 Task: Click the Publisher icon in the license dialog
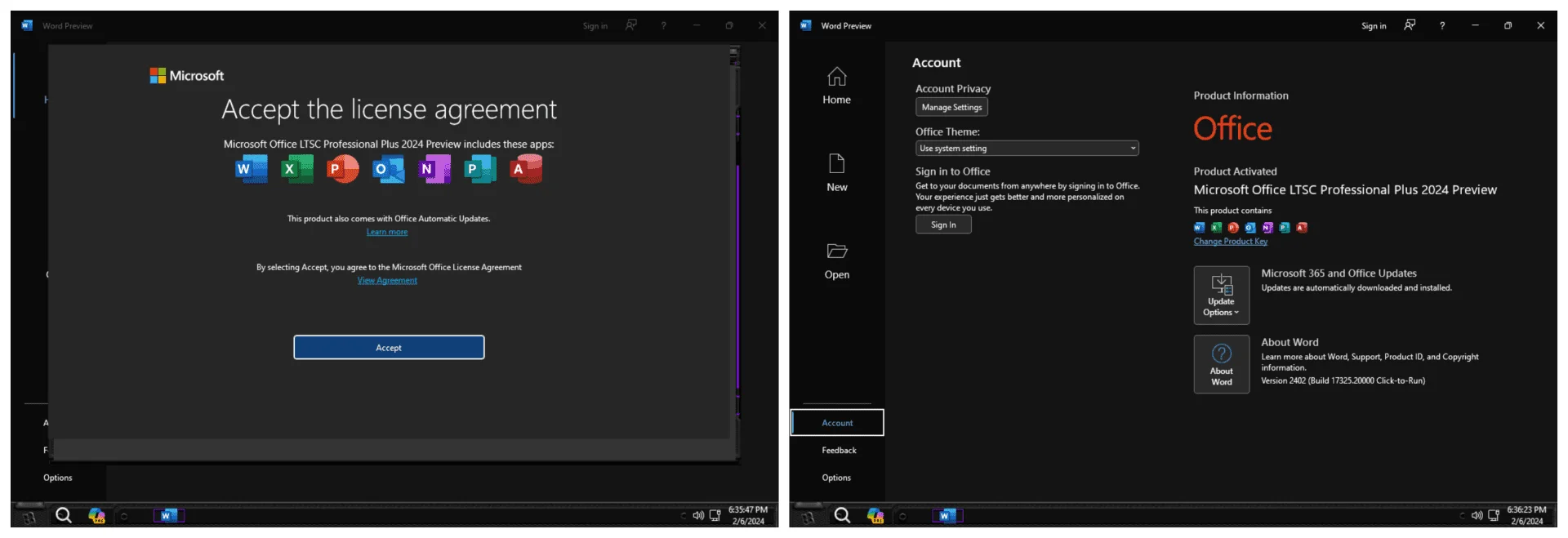click(480, 169)
